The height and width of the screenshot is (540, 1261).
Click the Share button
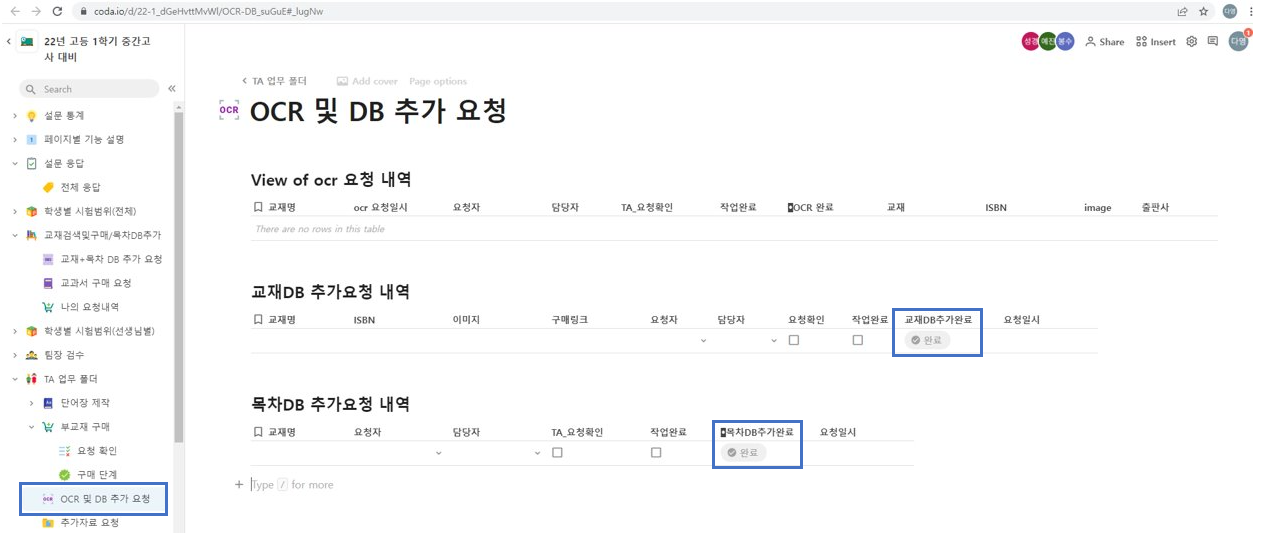1105,42
